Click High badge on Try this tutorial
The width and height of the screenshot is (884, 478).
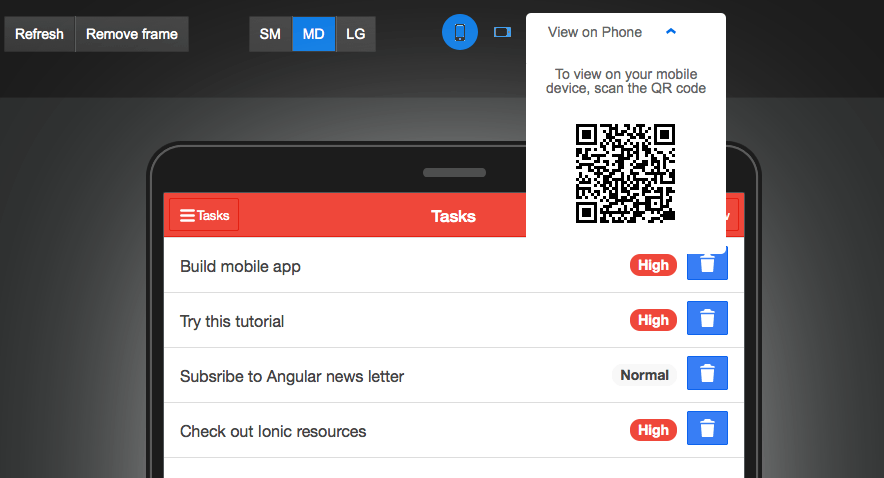point(653,320)
